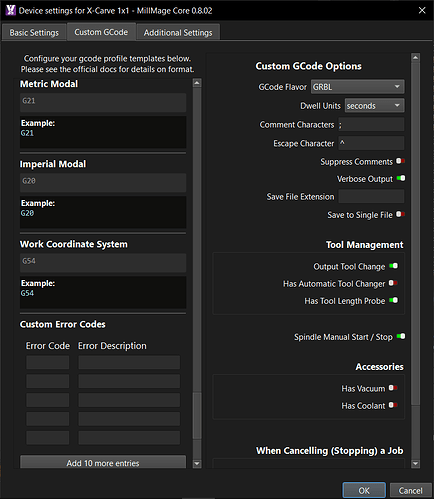Click the Metric Modal G21 field

click(103, 102)
